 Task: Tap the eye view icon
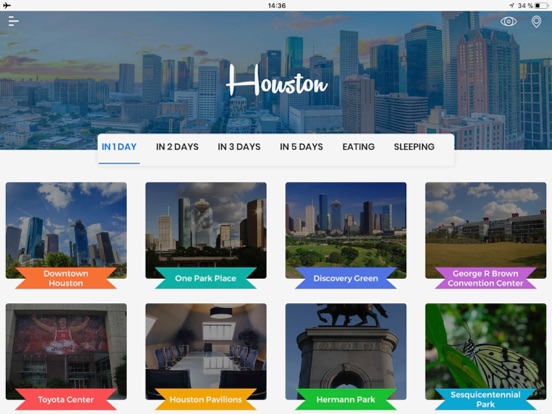[508, 21]
